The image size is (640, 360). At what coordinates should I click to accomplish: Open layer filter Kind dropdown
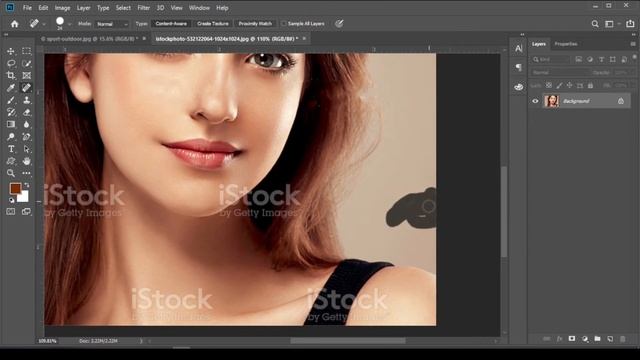pos(551,60)
